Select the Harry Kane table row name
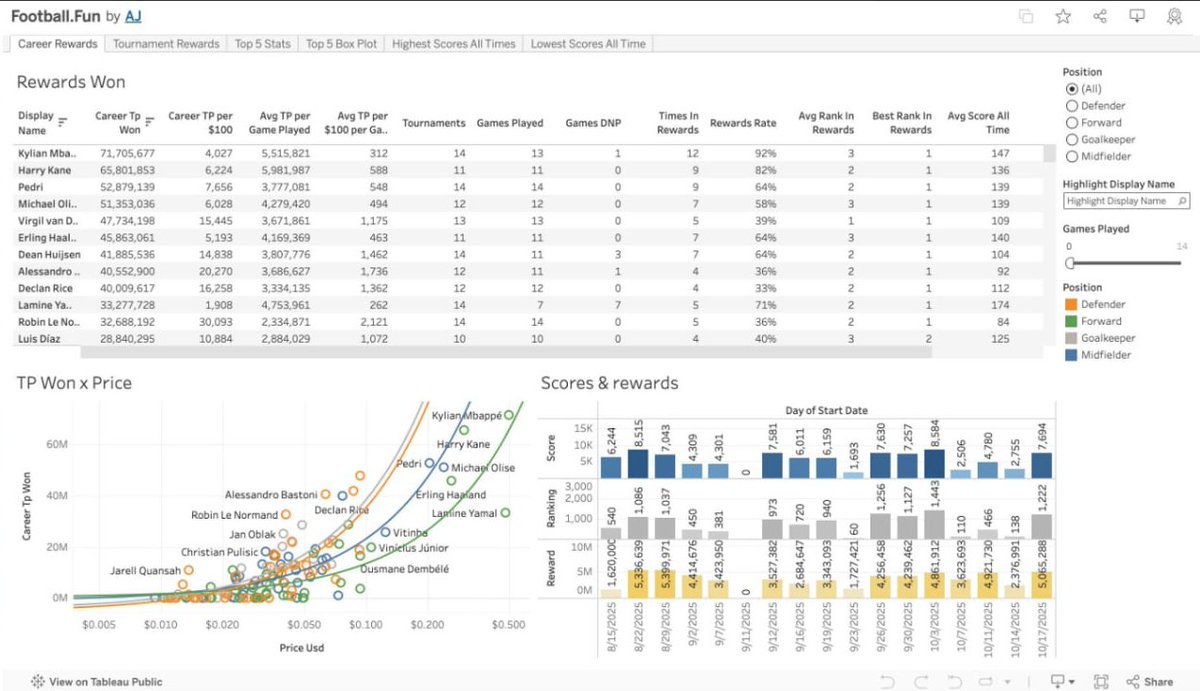The height and width of the screenshot is (691, 1200). [44, 170]
